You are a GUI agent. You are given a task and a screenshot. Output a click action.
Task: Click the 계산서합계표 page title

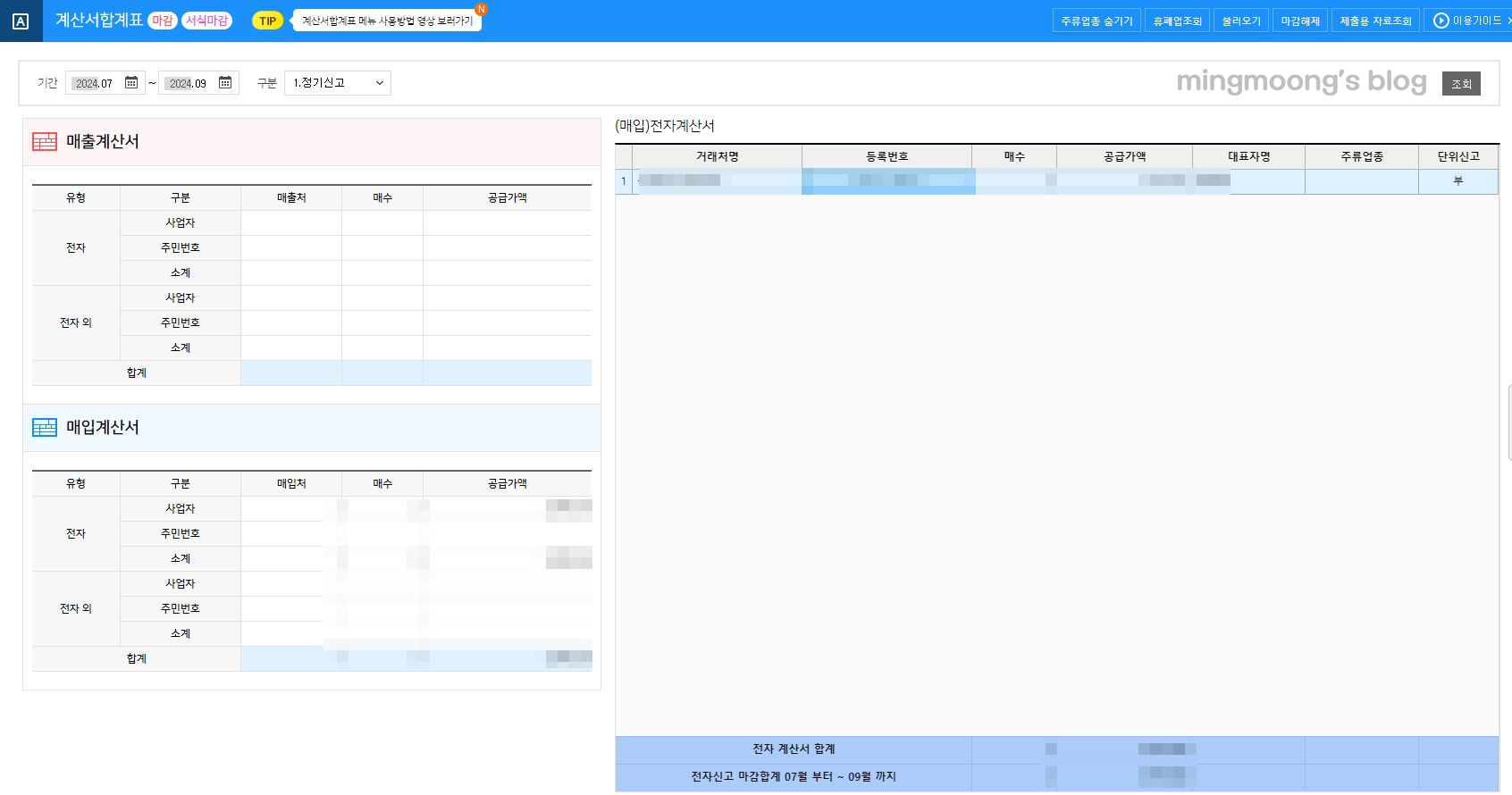pos(99,20)
